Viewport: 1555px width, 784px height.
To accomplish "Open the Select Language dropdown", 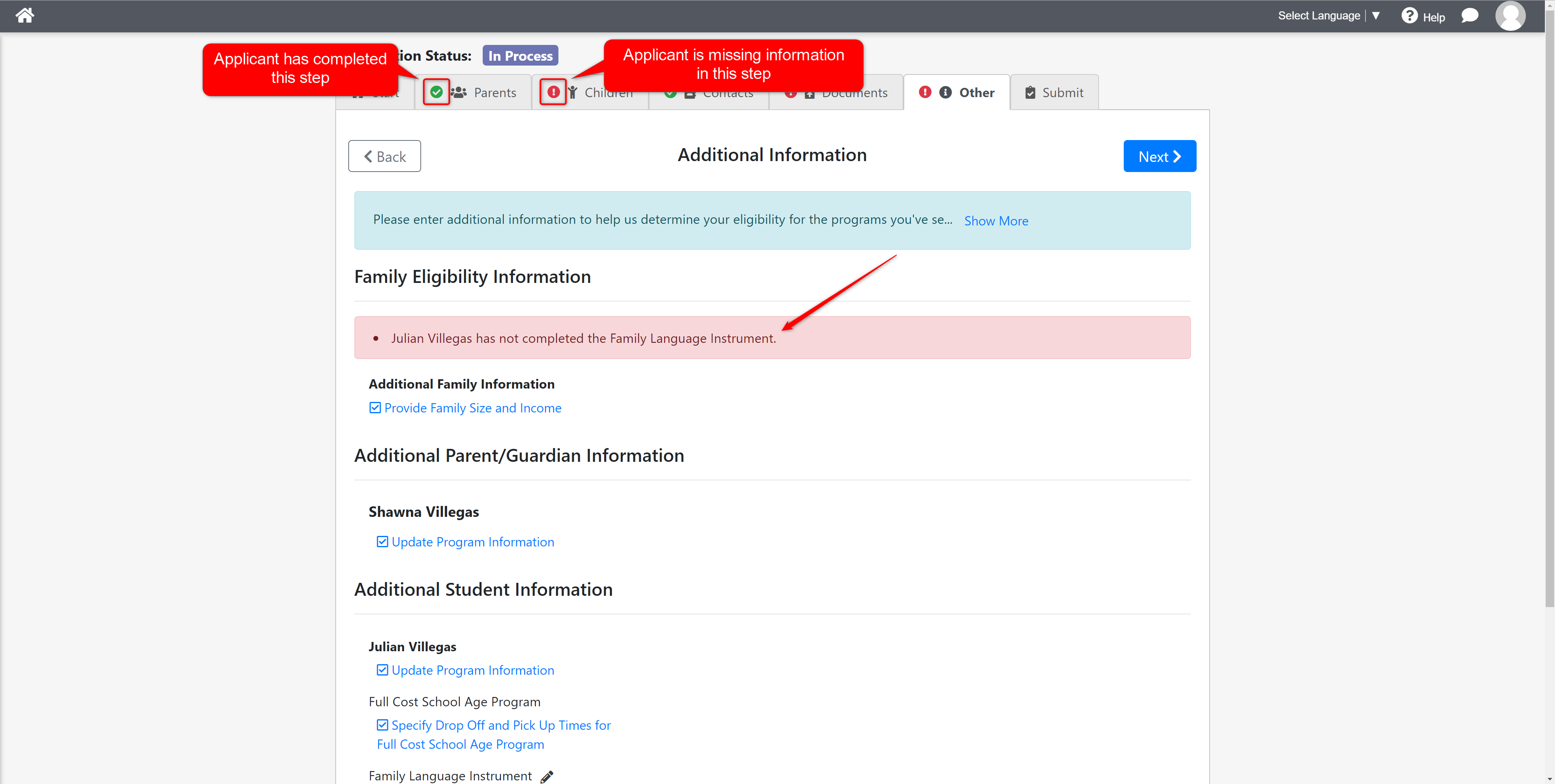I will (x=1328, y=16).
